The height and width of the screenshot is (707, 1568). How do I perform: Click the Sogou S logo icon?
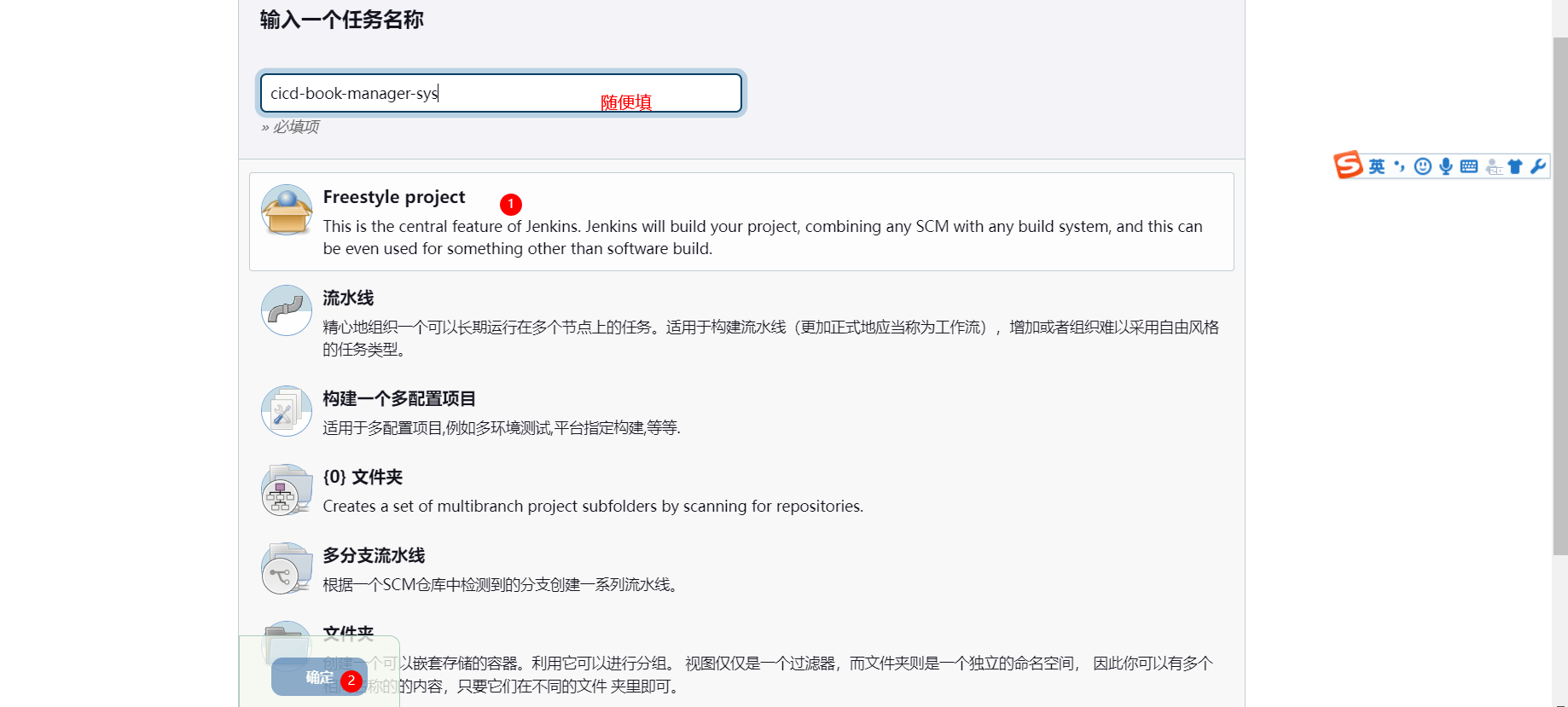1349,165
